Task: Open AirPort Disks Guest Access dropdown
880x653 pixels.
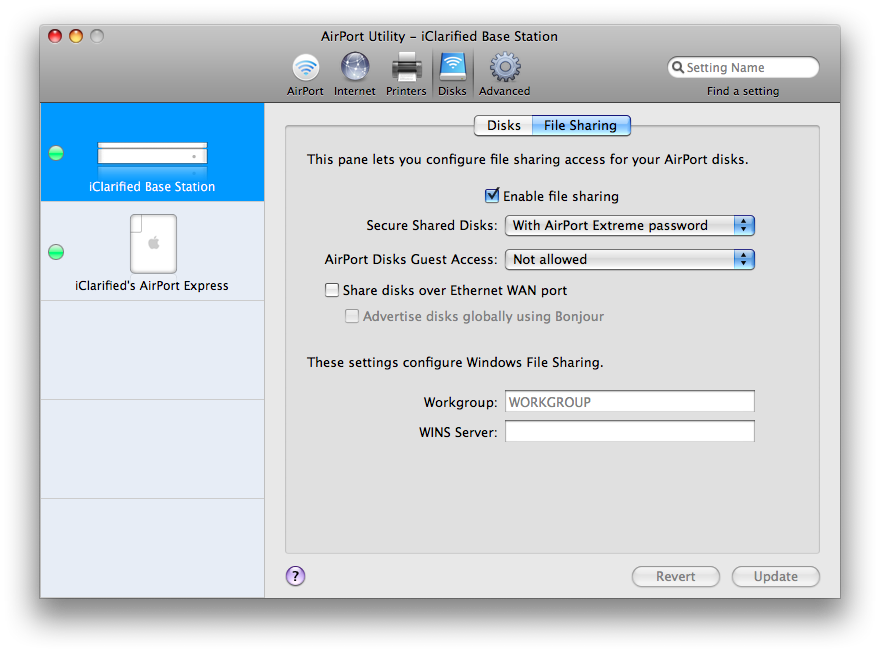Action: [629, 260]
